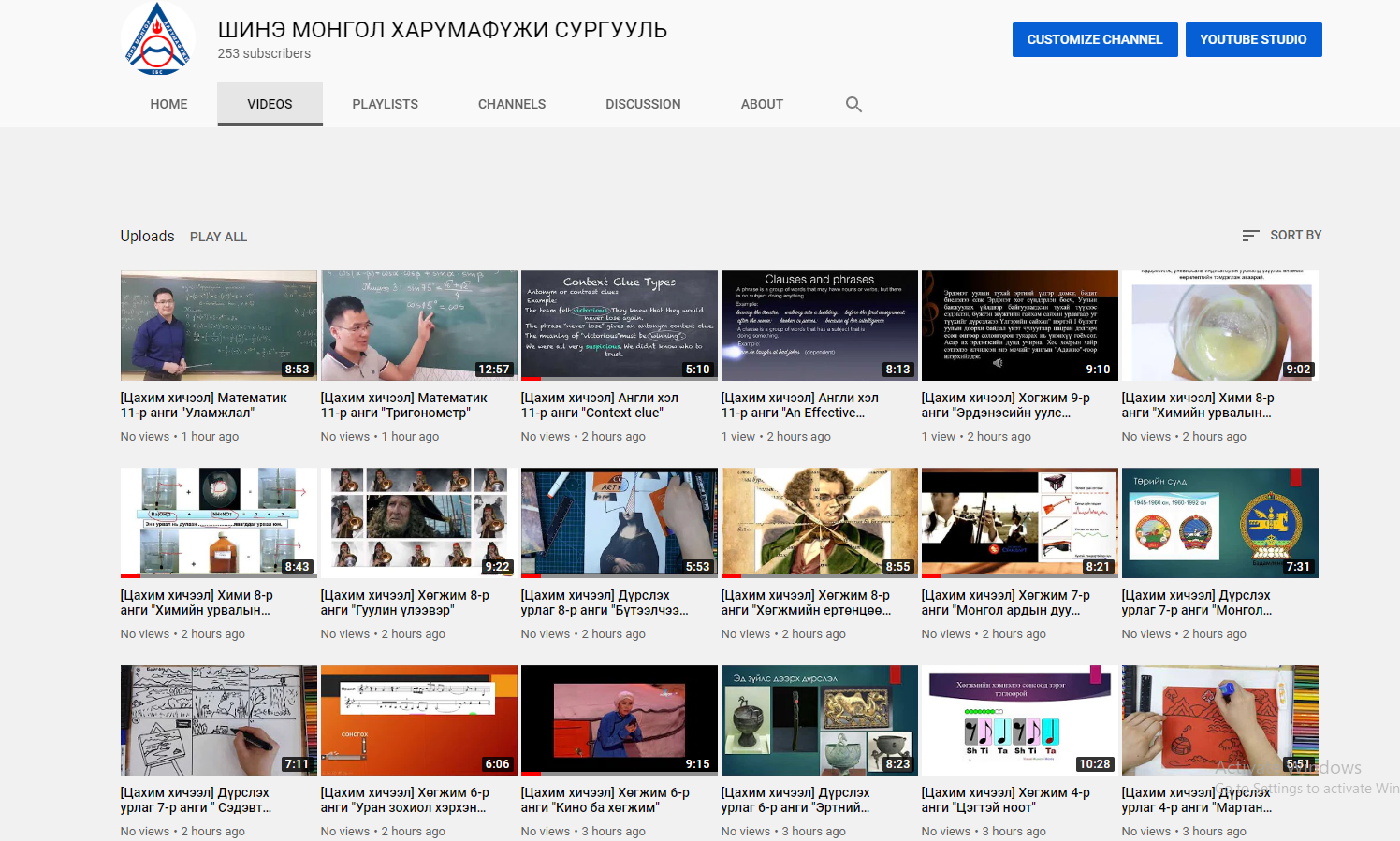Click the channel logo avatar
Screen dimensions: 1400x841
click(x=157, y=39)
